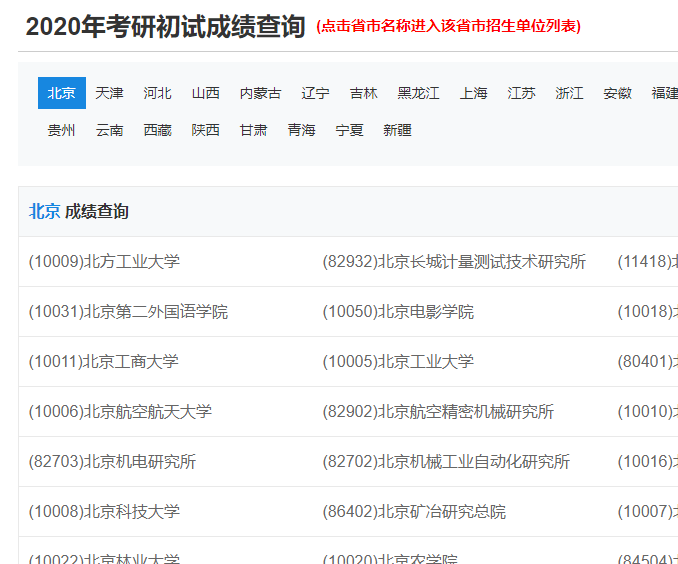The image size is (678, 564).
Task: Click the red 点击省市名称 hint text
Action: (x=448, y=26)
